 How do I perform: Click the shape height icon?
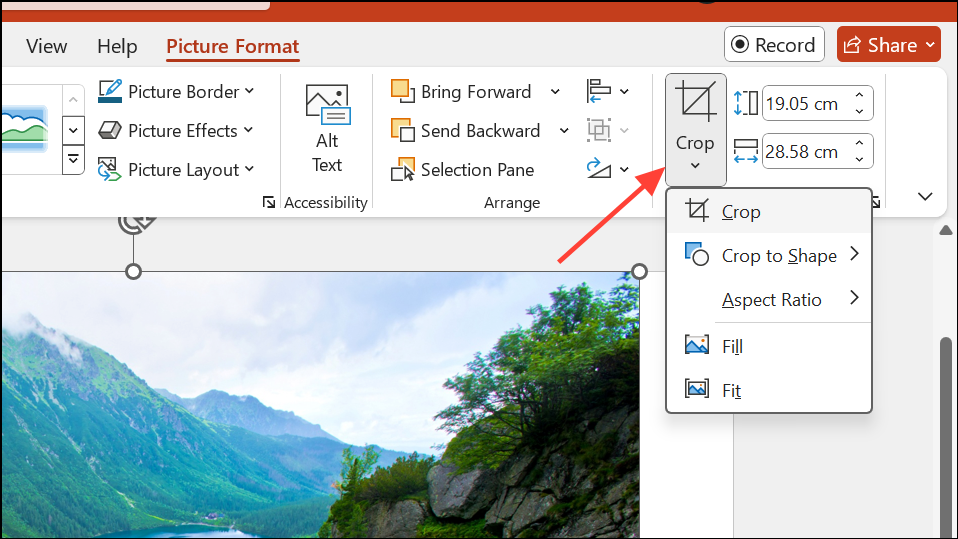point(745,103)
